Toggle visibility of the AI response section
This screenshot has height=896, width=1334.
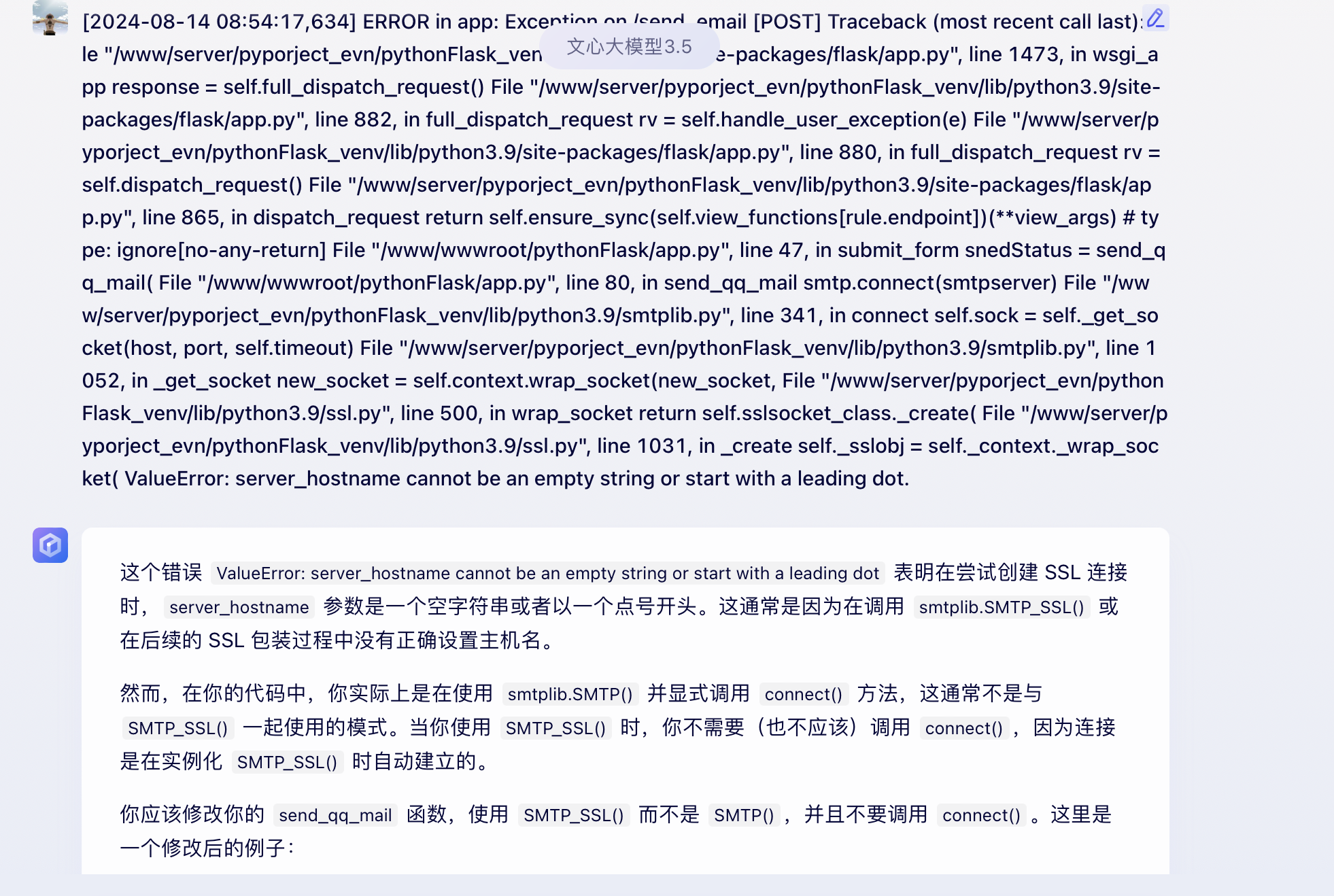(50, 545)
